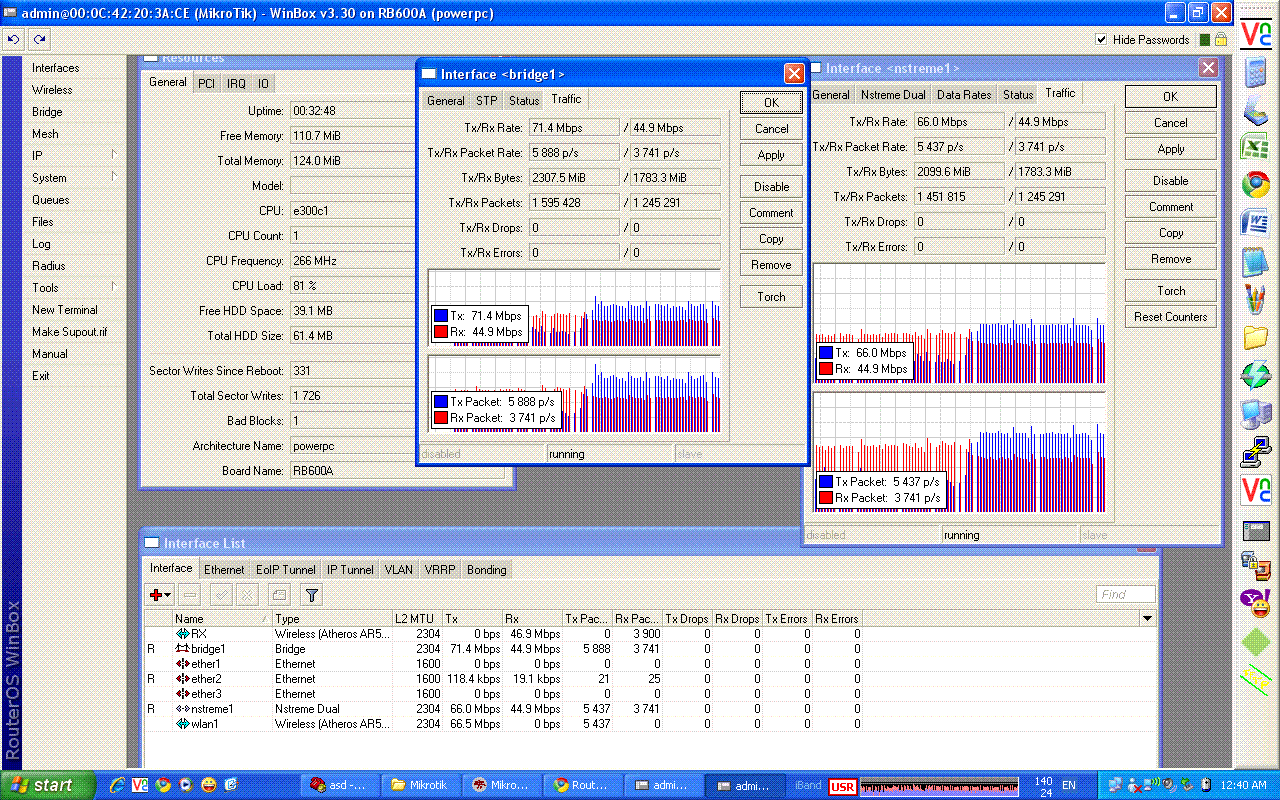This screenshot has width=1280, height=800.
Task: Open New Terminal from the sidebar
Action: tap(75, 310)
